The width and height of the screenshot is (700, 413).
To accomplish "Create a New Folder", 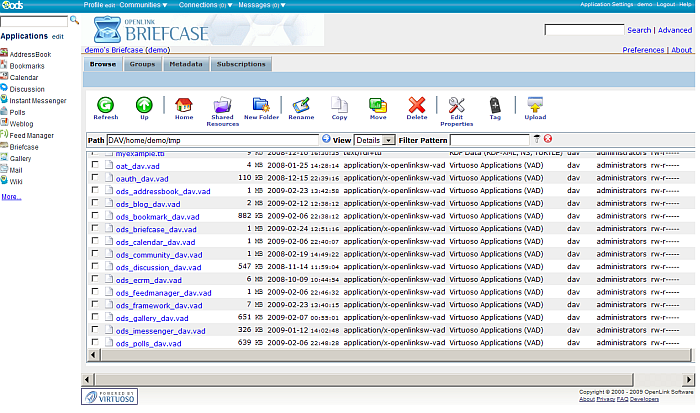I will tap(261, 103).
